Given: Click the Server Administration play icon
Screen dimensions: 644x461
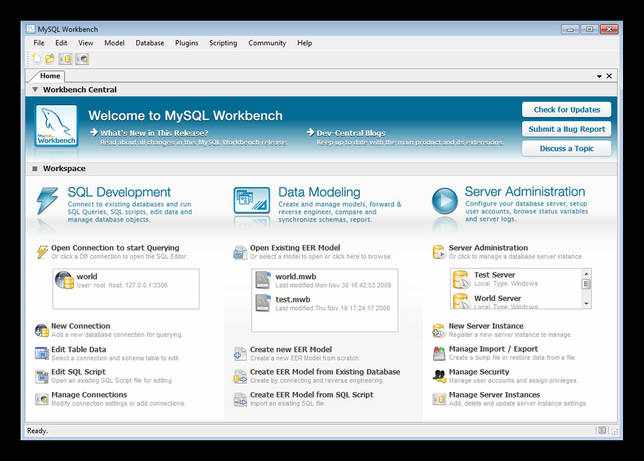Looking at the screenshot, I should [445, 201].
